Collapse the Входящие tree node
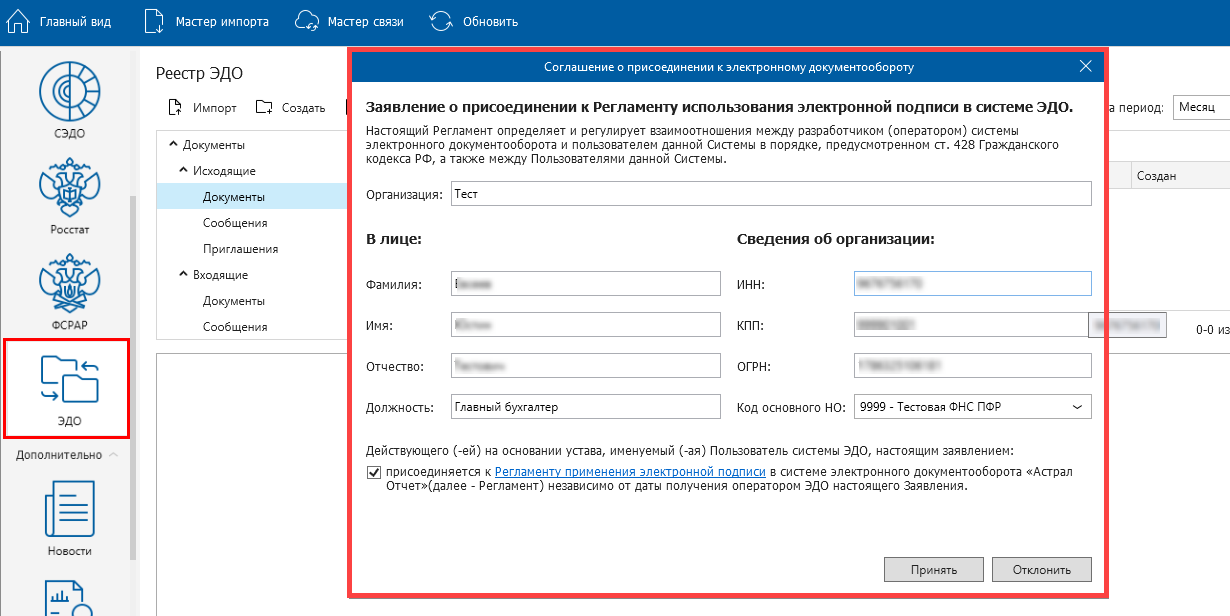This screenshot has width=1230, height=616. coord(184,275)
